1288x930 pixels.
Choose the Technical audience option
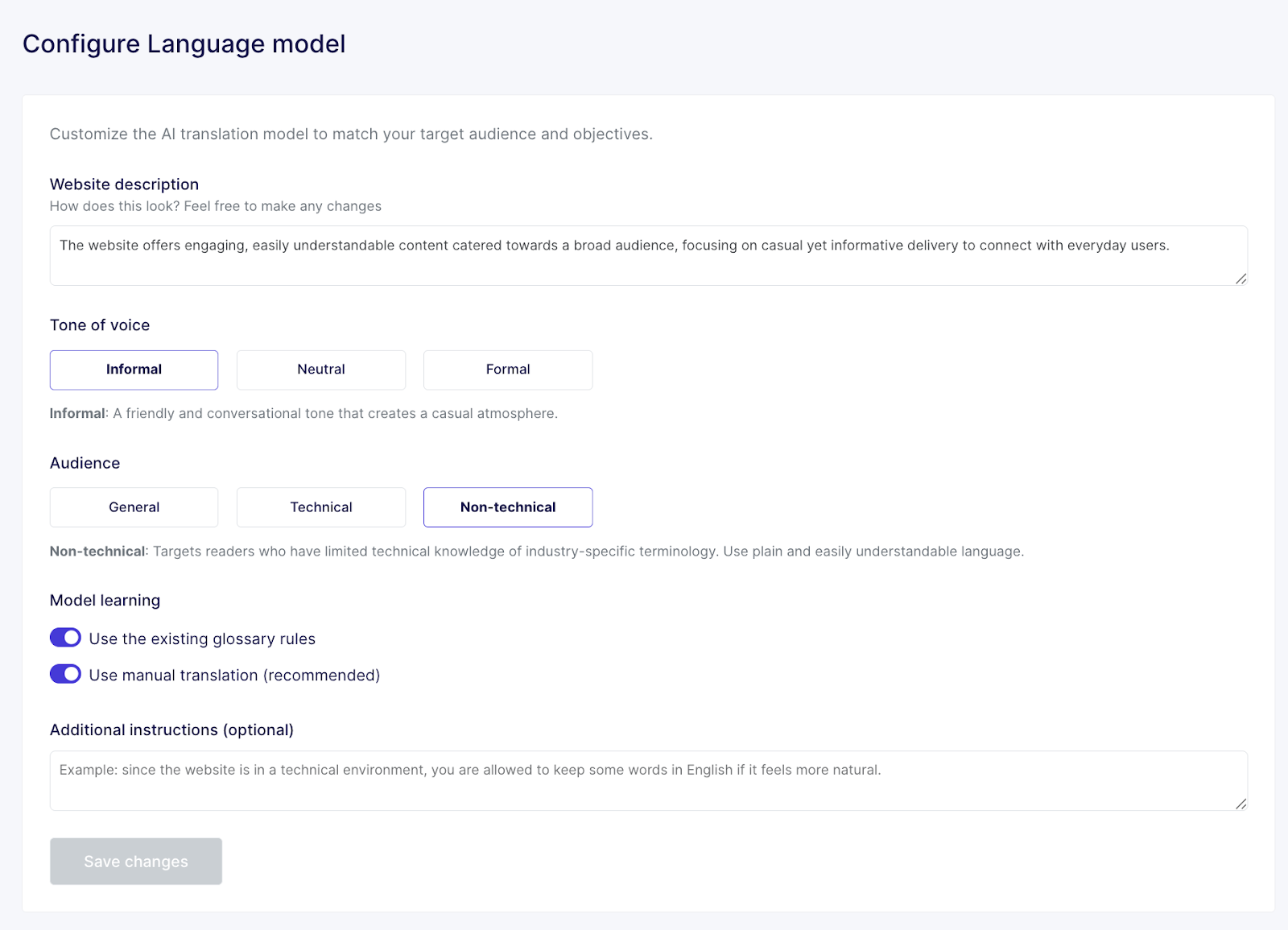pyautogui.click(x=320, y=506)
